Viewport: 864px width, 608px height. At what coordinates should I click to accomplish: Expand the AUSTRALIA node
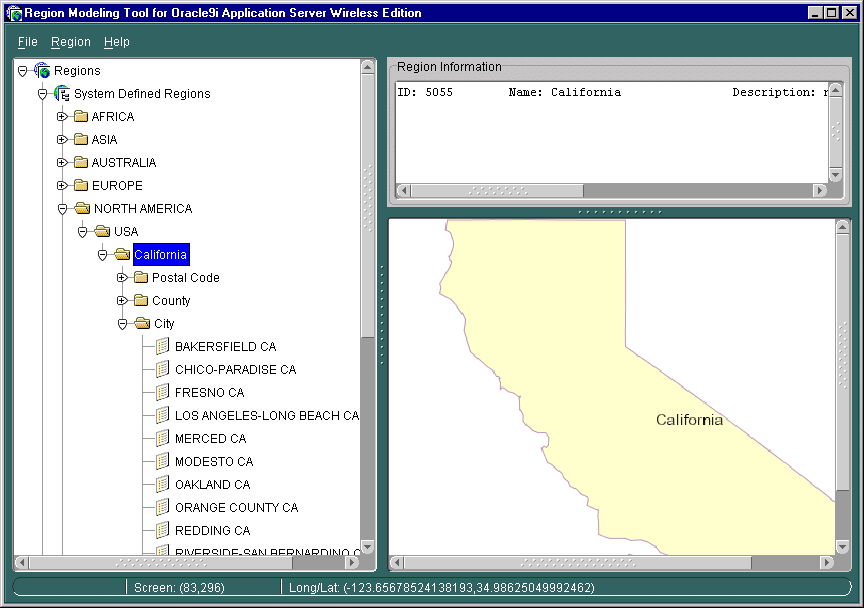pyautogui.click(x=62, y=163)
